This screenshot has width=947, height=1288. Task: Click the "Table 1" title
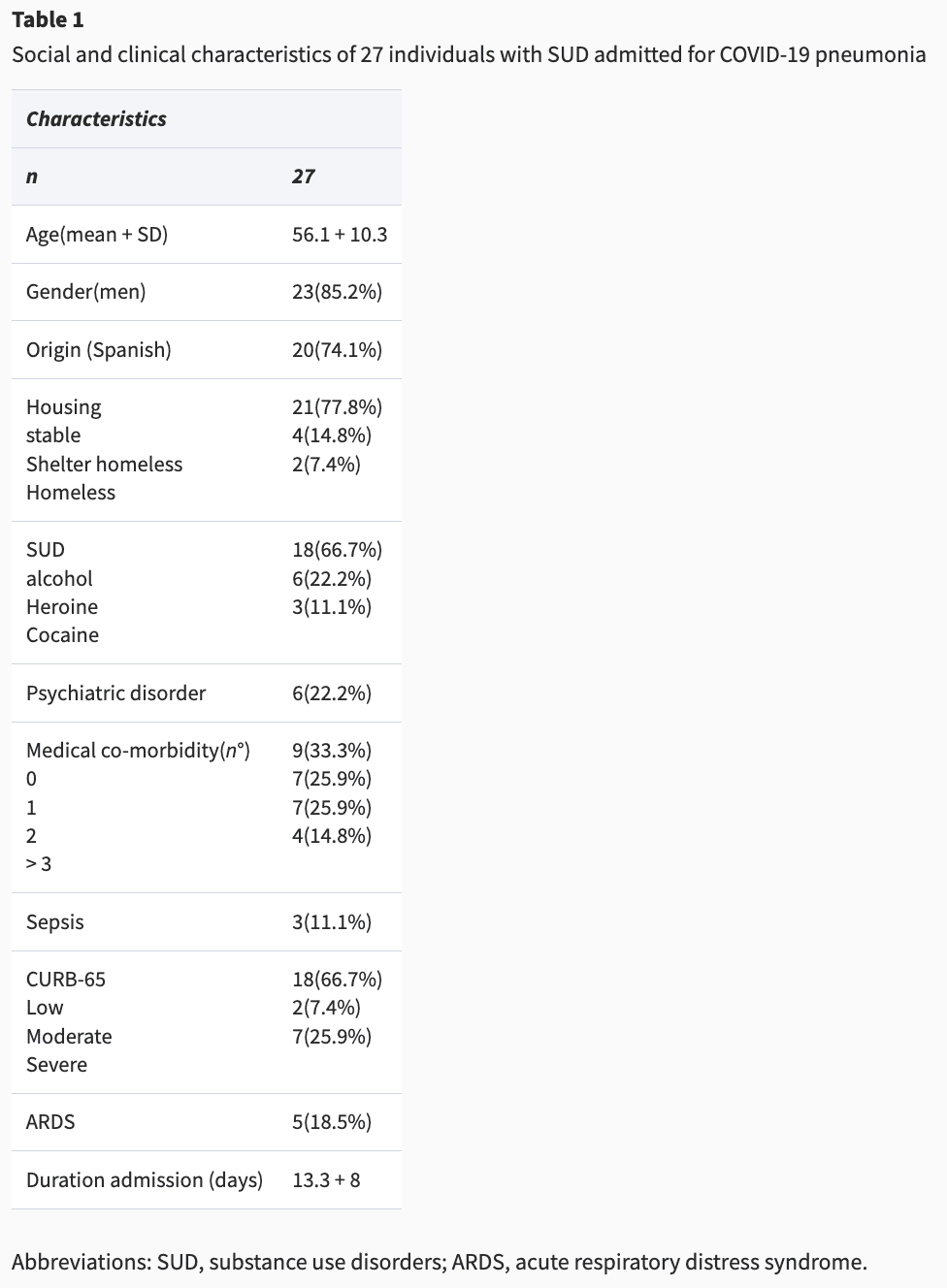tap(48, 19)
